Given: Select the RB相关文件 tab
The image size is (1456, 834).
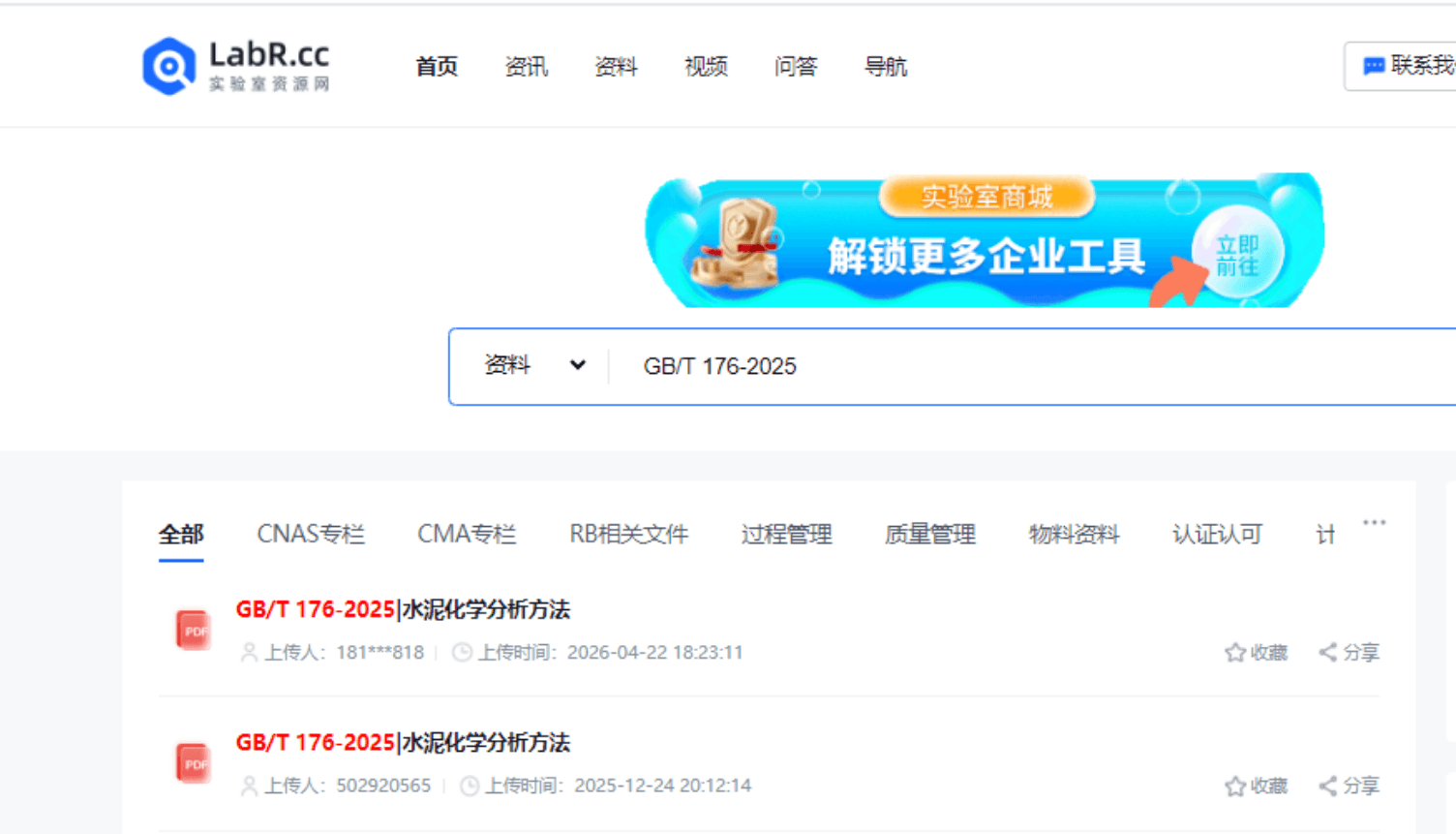Looking at the screenshot, I should pyautogui.click(x=628, y=534).
